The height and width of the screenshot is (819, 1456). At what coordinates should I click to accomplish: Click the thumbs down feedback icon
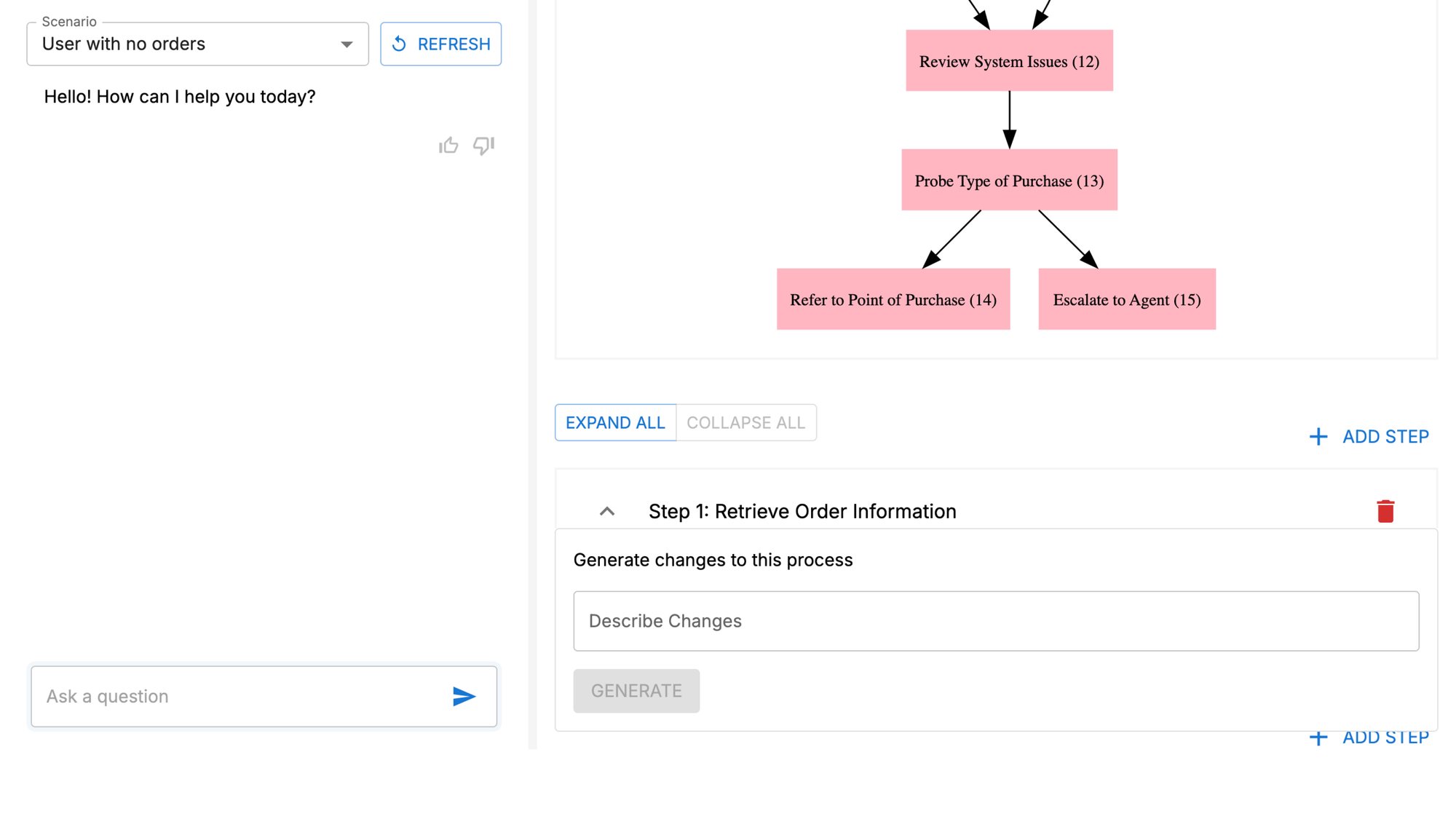(483, 146)
